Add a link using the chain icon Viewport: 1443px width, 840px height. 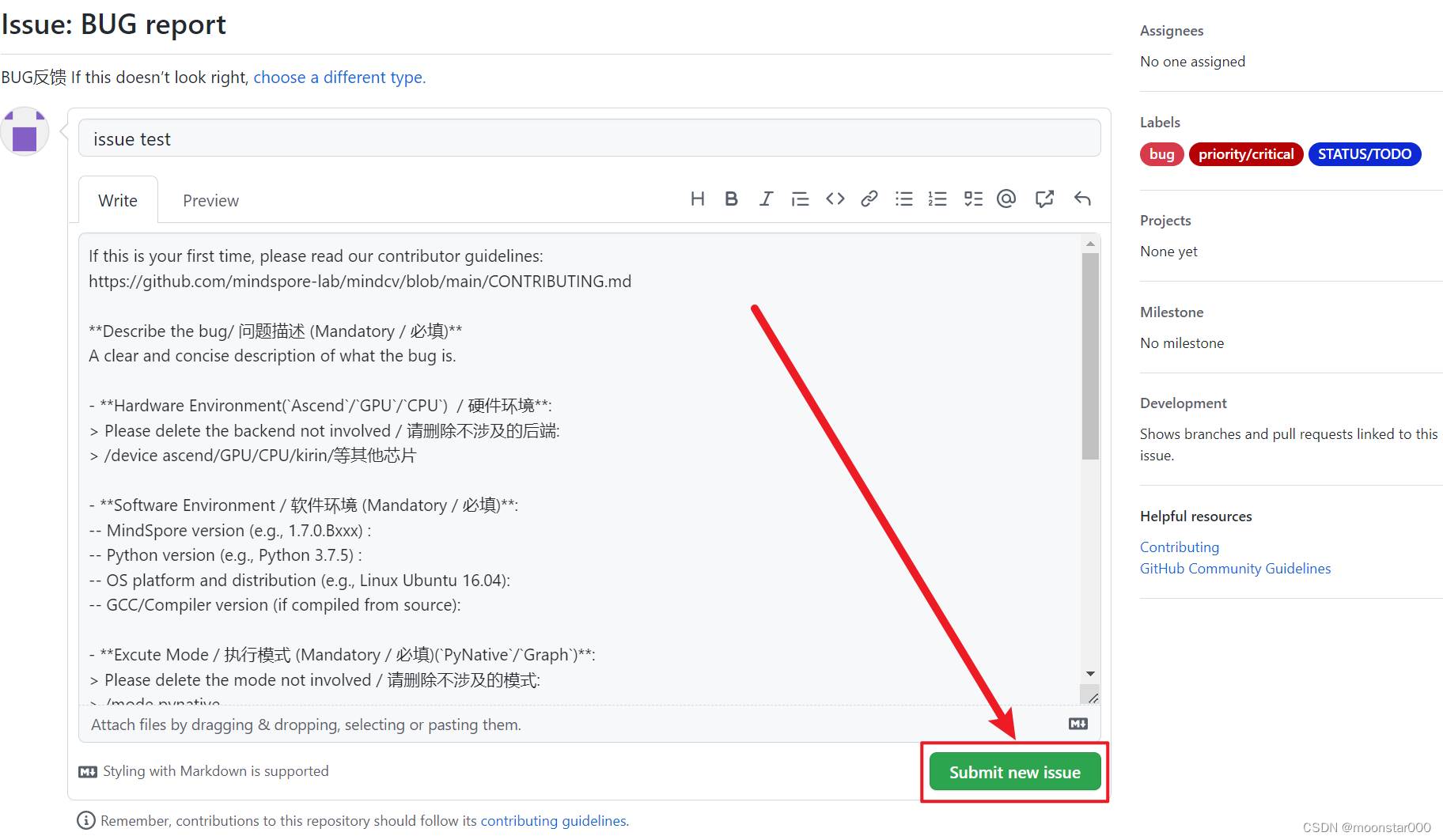tap(869, 199)
